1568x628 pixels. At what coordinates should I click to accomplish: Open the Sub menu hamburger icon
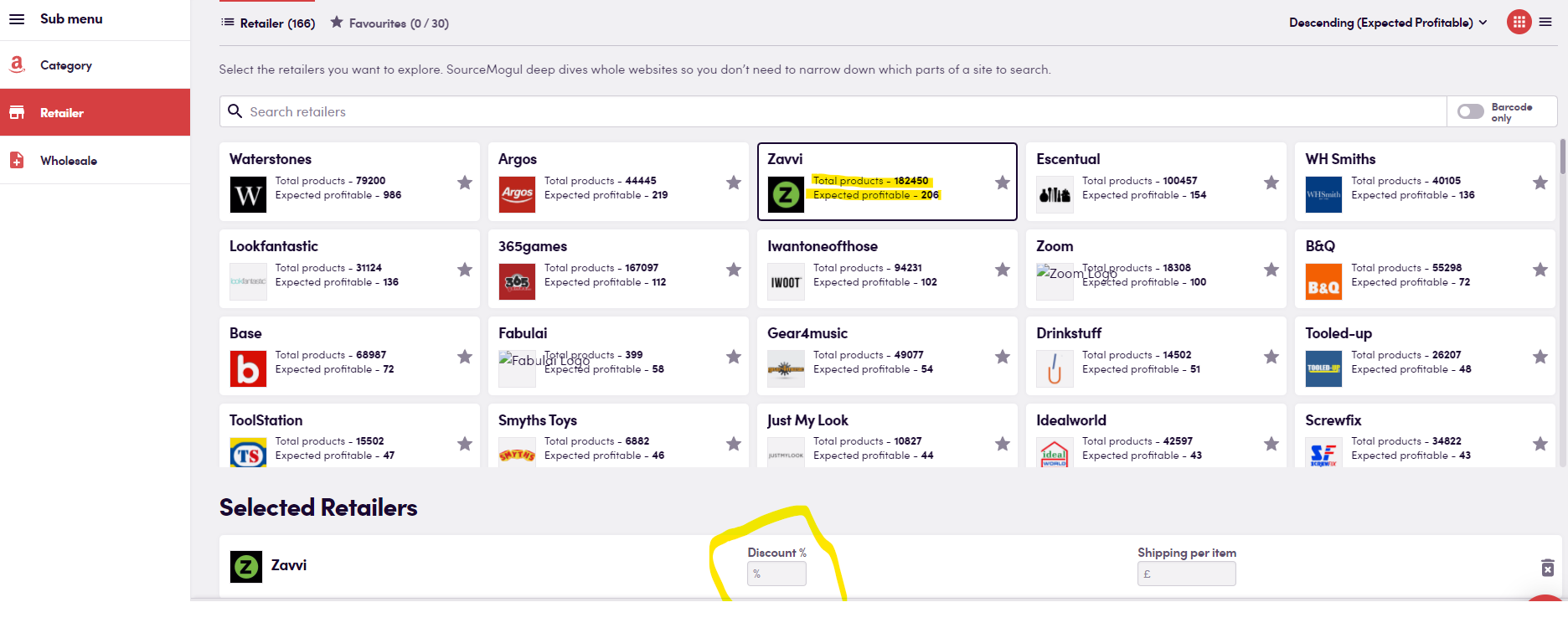17,18
